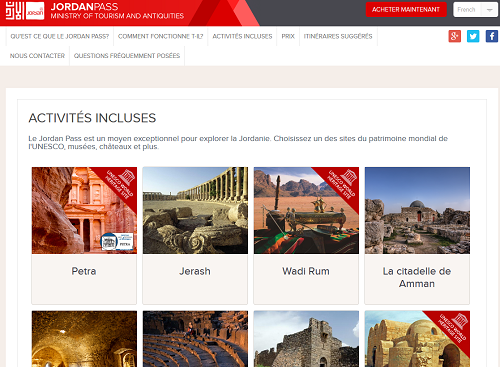Click the Jordan logo in the header
The image size is (500, 367).
[x=25, y=11]
